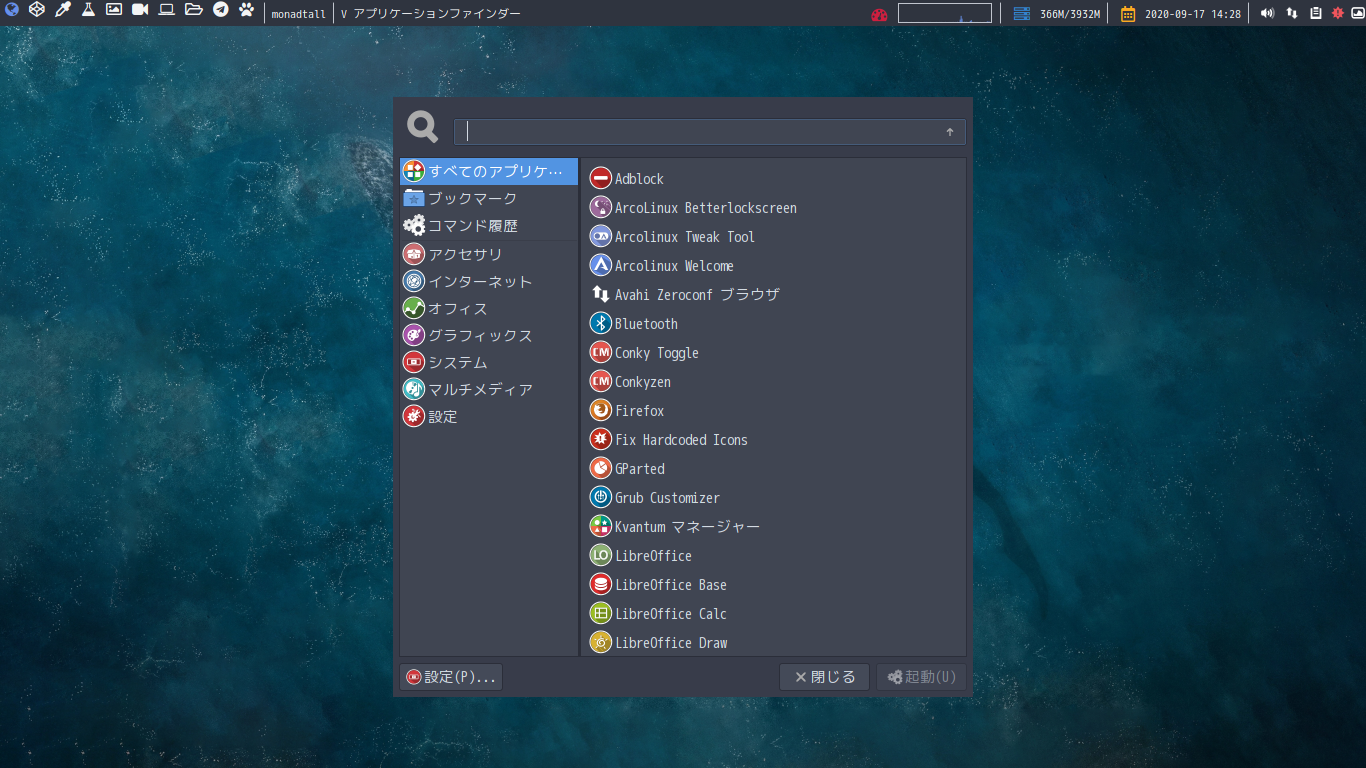Pick LibreOffice Draw at the list bottom
The width and height of the screenshot is (1366, 768).
click(x=773, y=643)
